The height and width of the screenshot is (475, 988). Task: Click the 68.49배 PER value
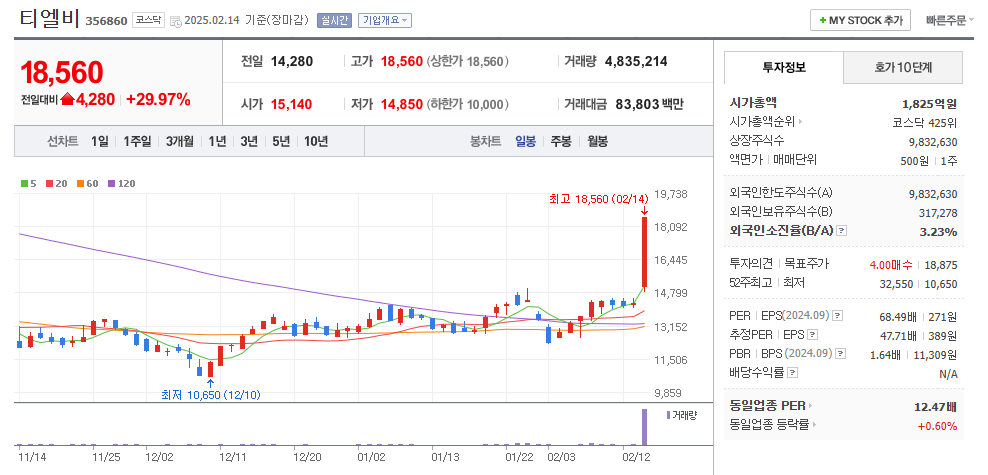tap(898, 316)
